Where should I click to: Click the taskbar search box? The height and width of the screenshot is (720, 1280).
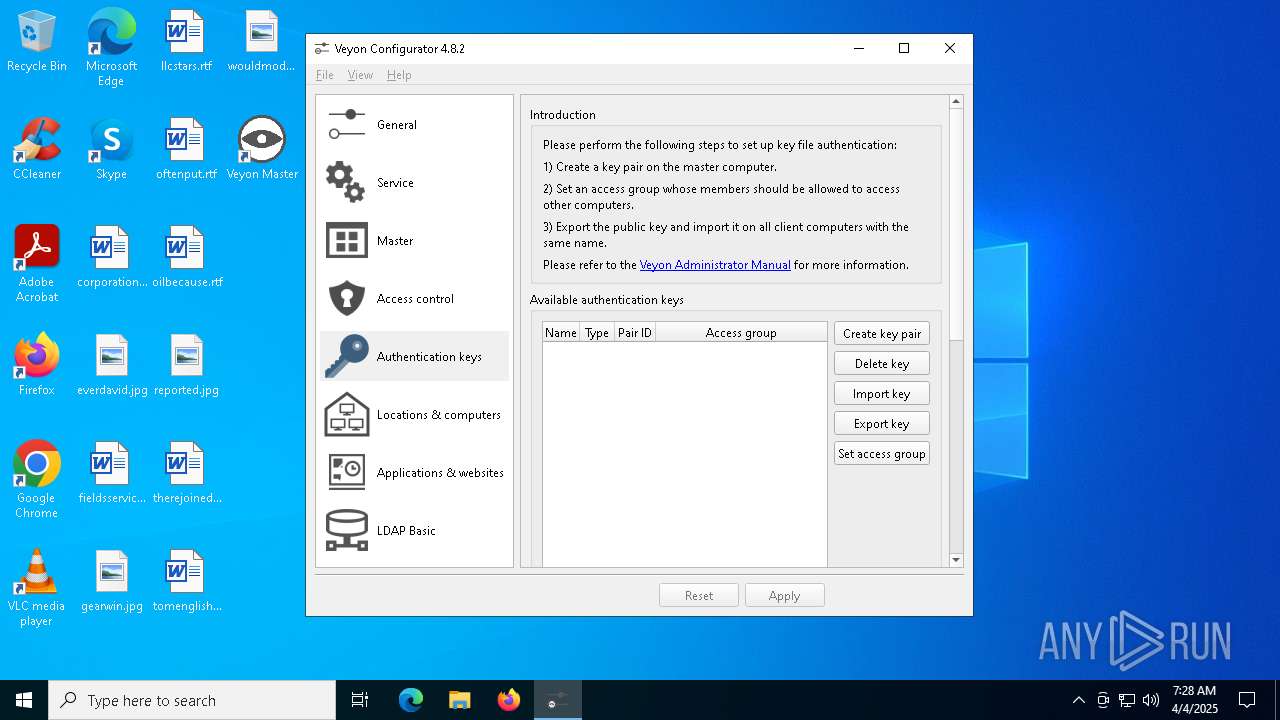tap(192, 700)
